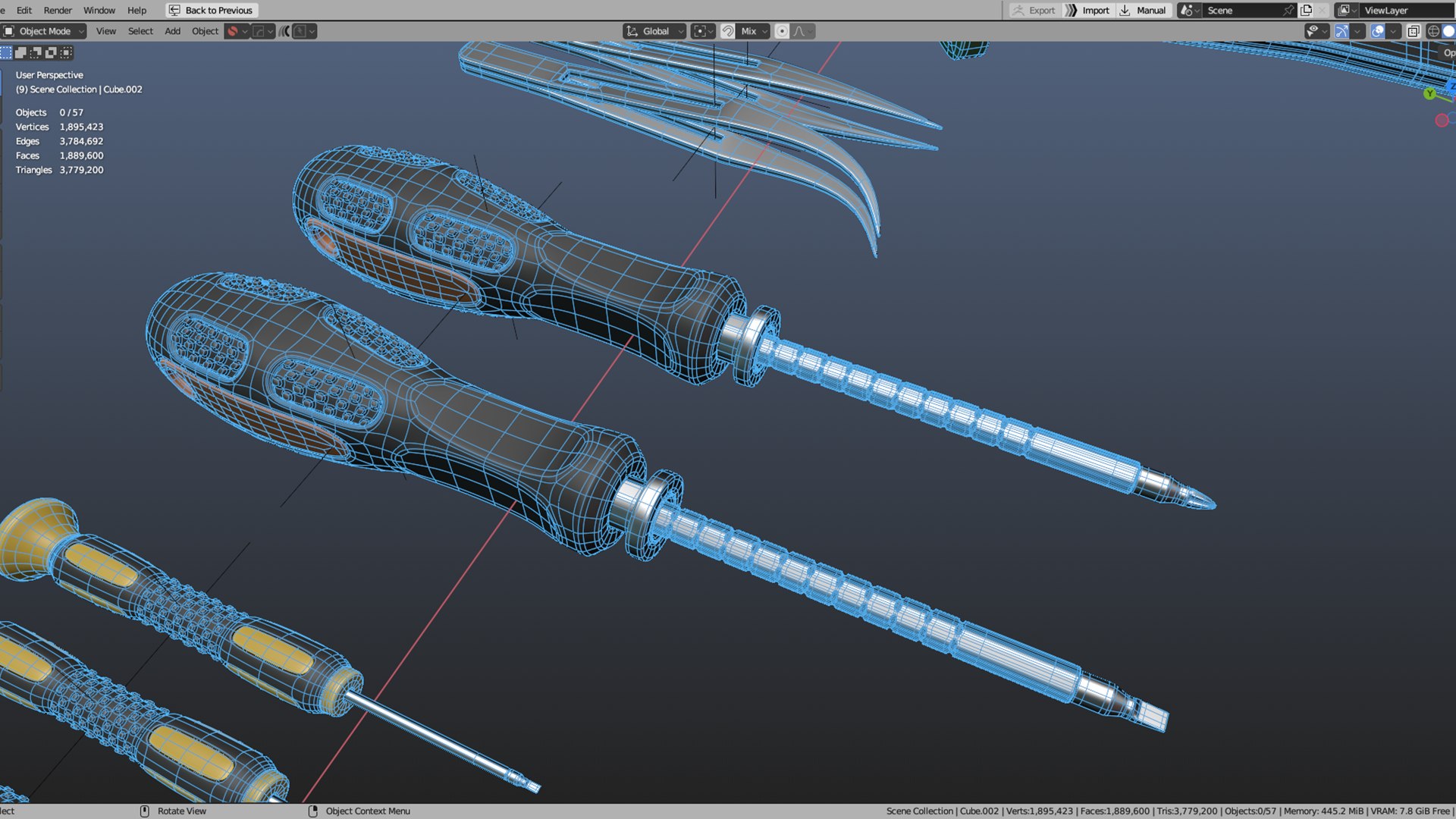Open the Mix blend mode dropdown
Image resolution: width=1456 pixels, height=819 pixels.
coord(754,31)
